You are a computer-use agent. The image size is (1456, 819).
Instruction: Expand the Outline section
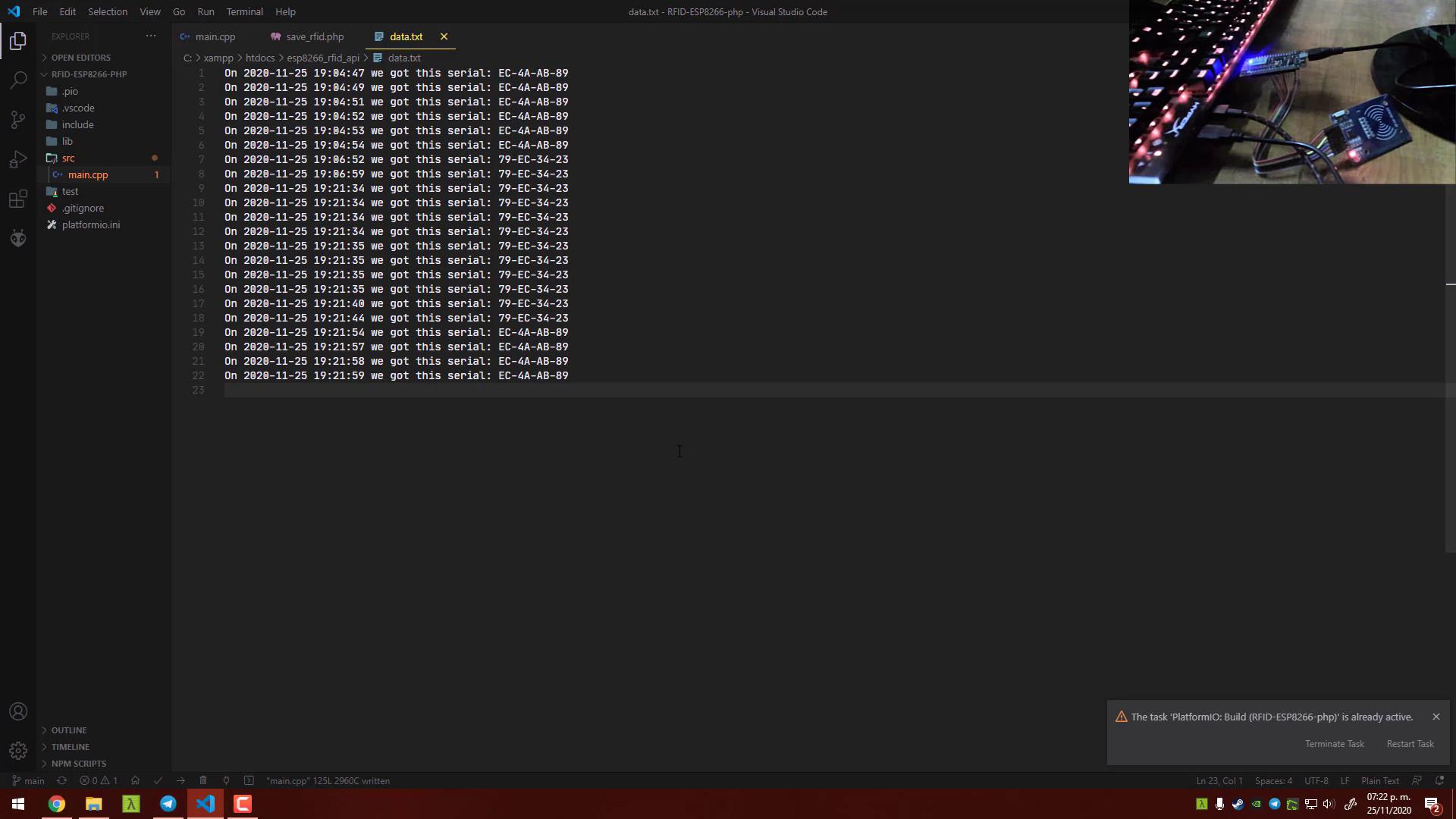pos(69,730)
